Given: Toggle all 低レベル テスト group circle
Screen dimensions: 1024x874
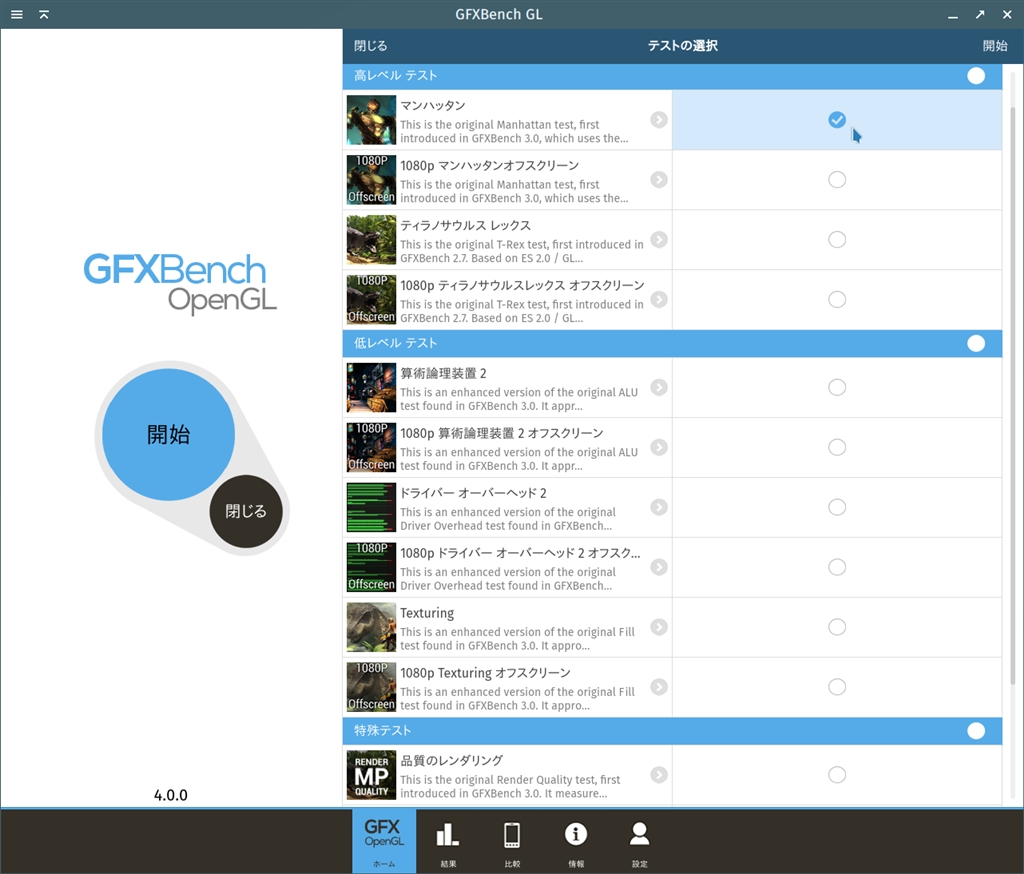Looking at the screenshot, I should pyautogui.click(x=976, y=344).
